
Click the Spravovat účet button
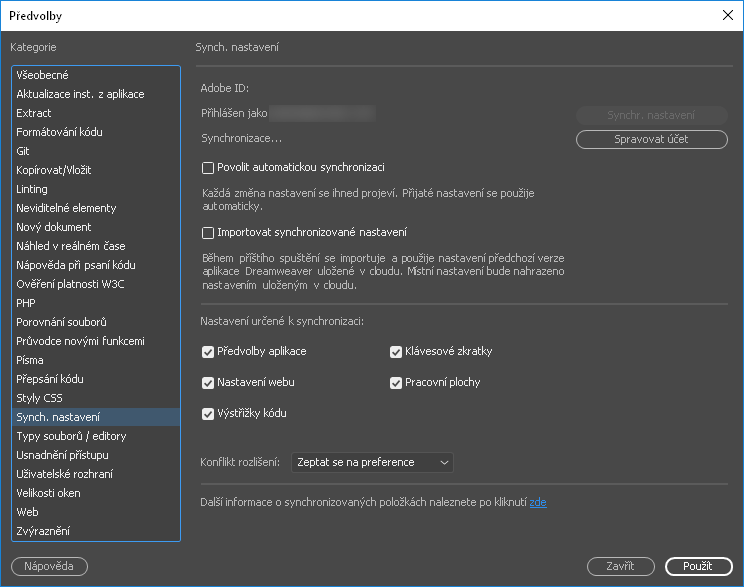point(651,140)
